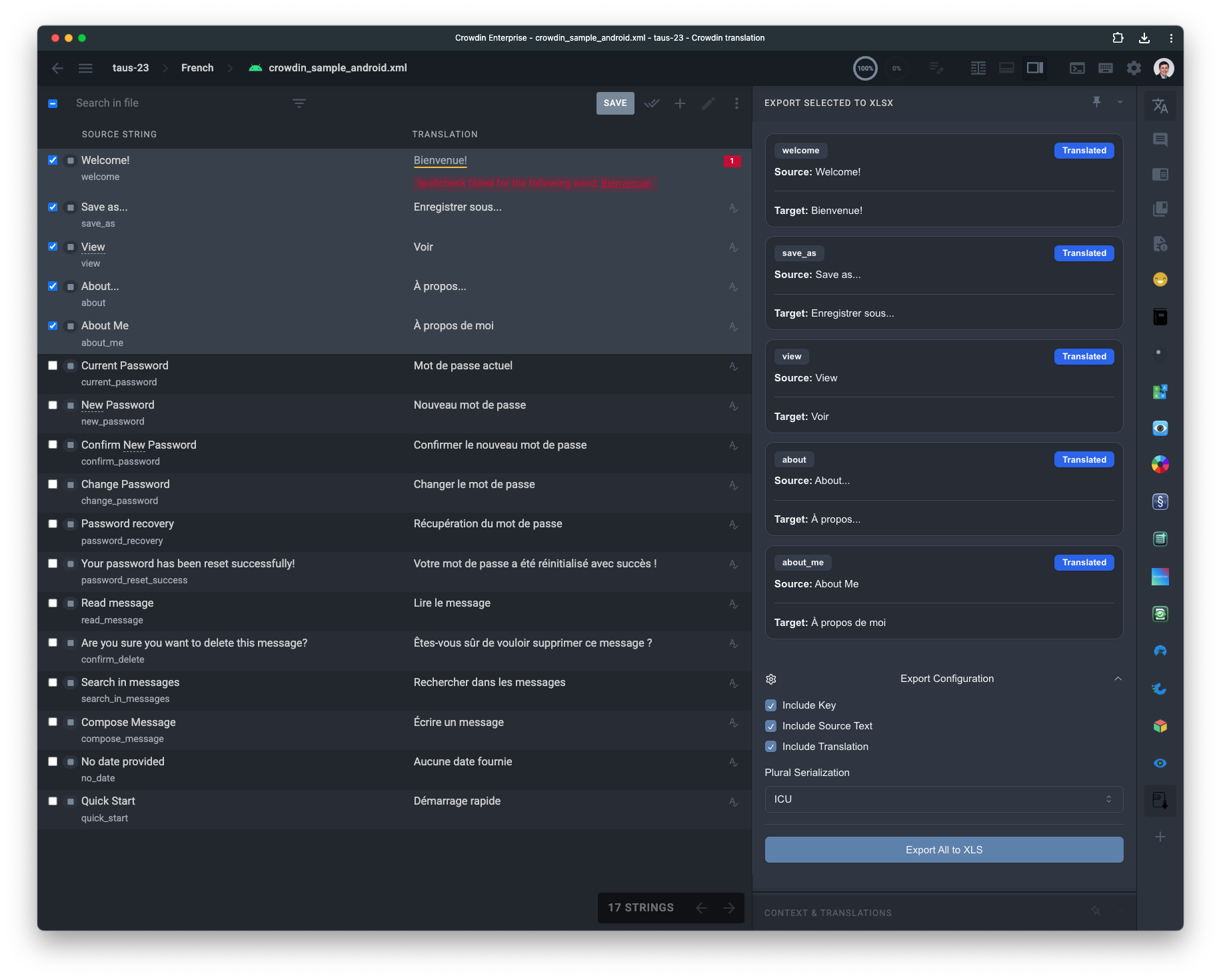Open the colorful color wheel app icon

1160,464
